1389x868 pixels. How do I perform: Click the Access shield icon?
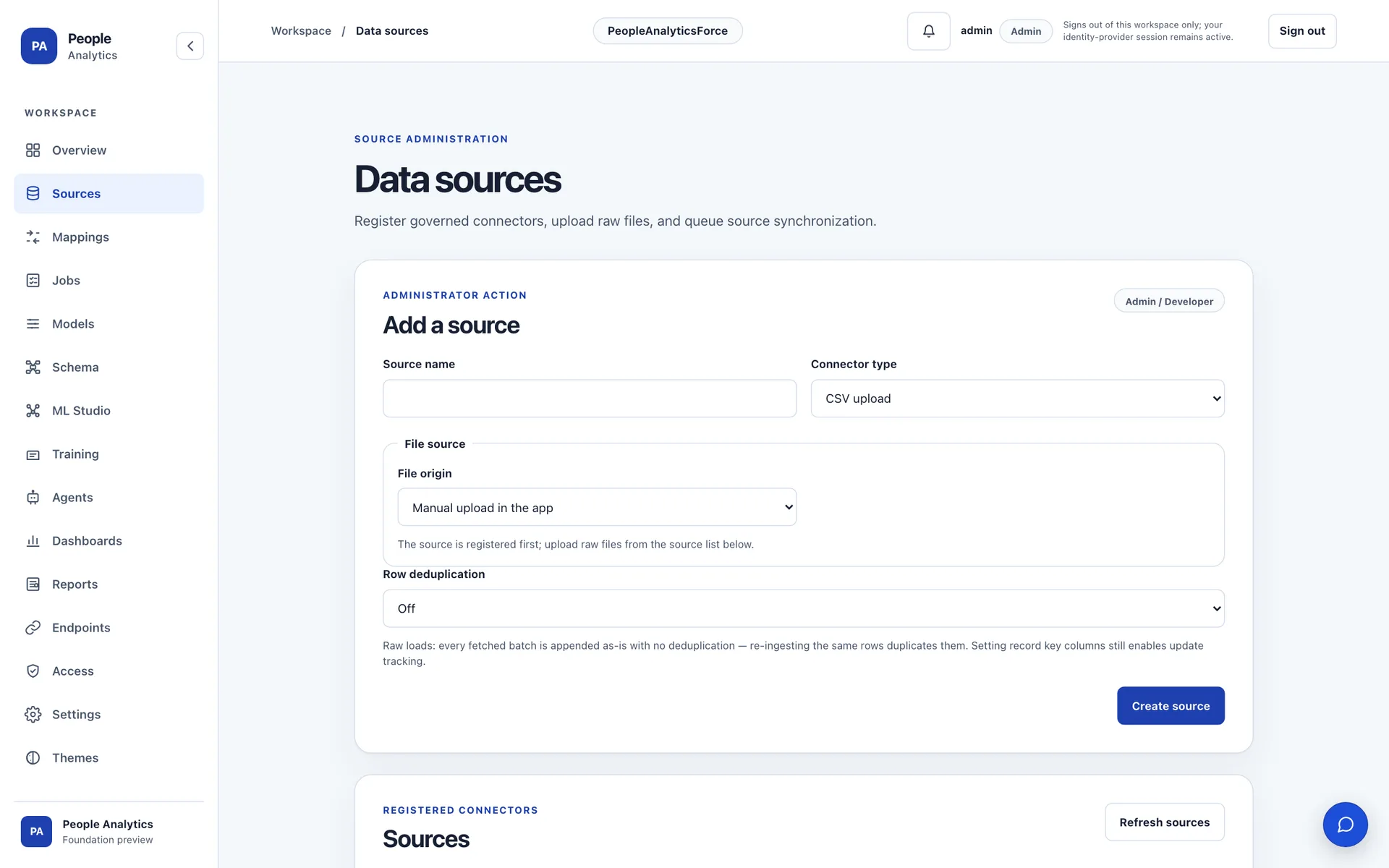(33, 671)
